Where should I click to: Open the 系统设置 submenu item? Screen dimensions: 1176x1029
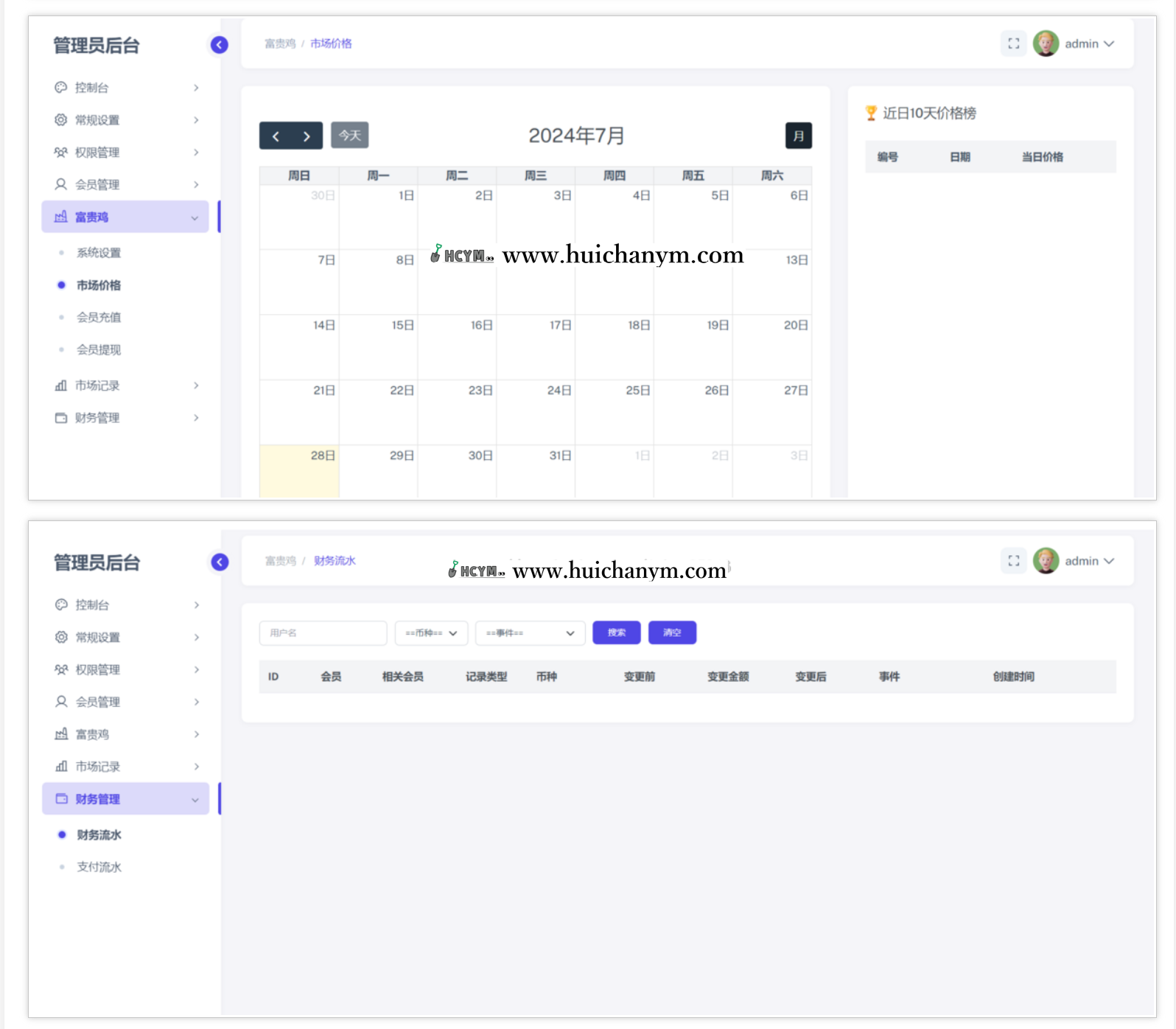(x=99, y=253)
